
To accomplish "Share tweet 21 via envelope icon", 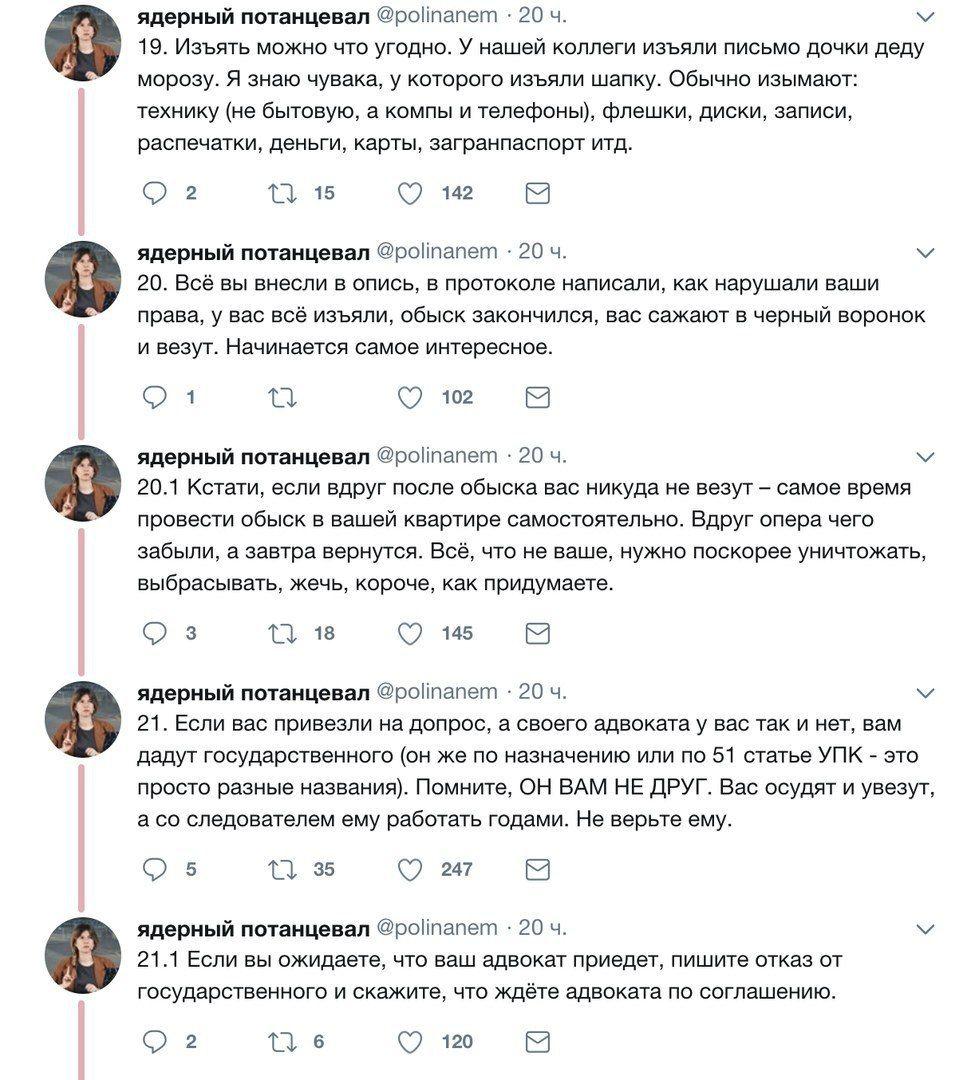I will pyautogui.click(x=538, y=870).
